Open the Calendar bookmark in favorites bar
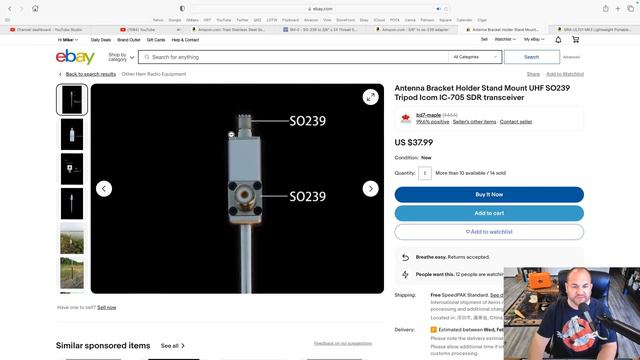640x360 pixels. click(464, 20)
